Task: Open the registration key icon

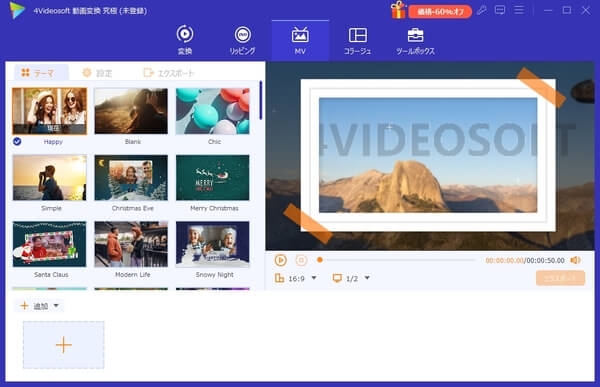Action: click(x=481, y=10)
